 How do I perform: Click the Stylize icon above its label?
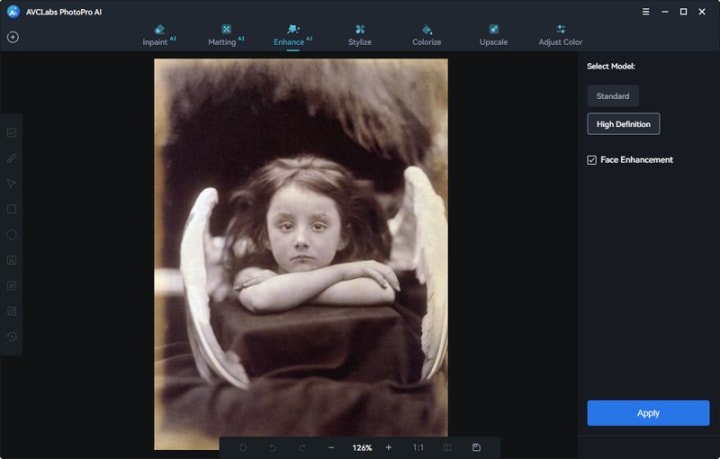[360, 29]
